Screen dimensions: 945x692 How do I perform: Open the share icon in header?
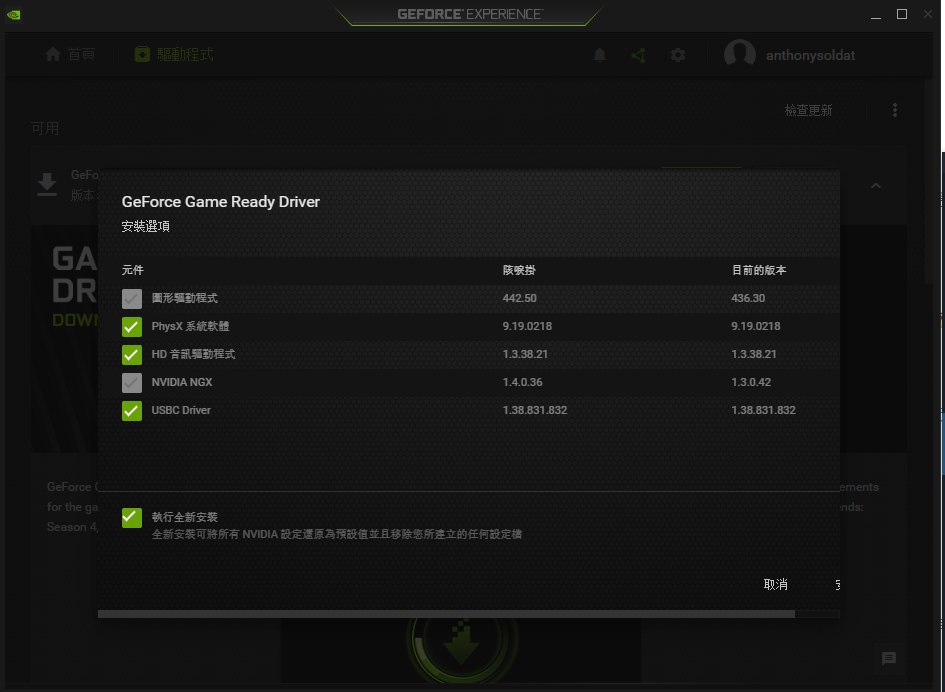(x=638, y=55)
